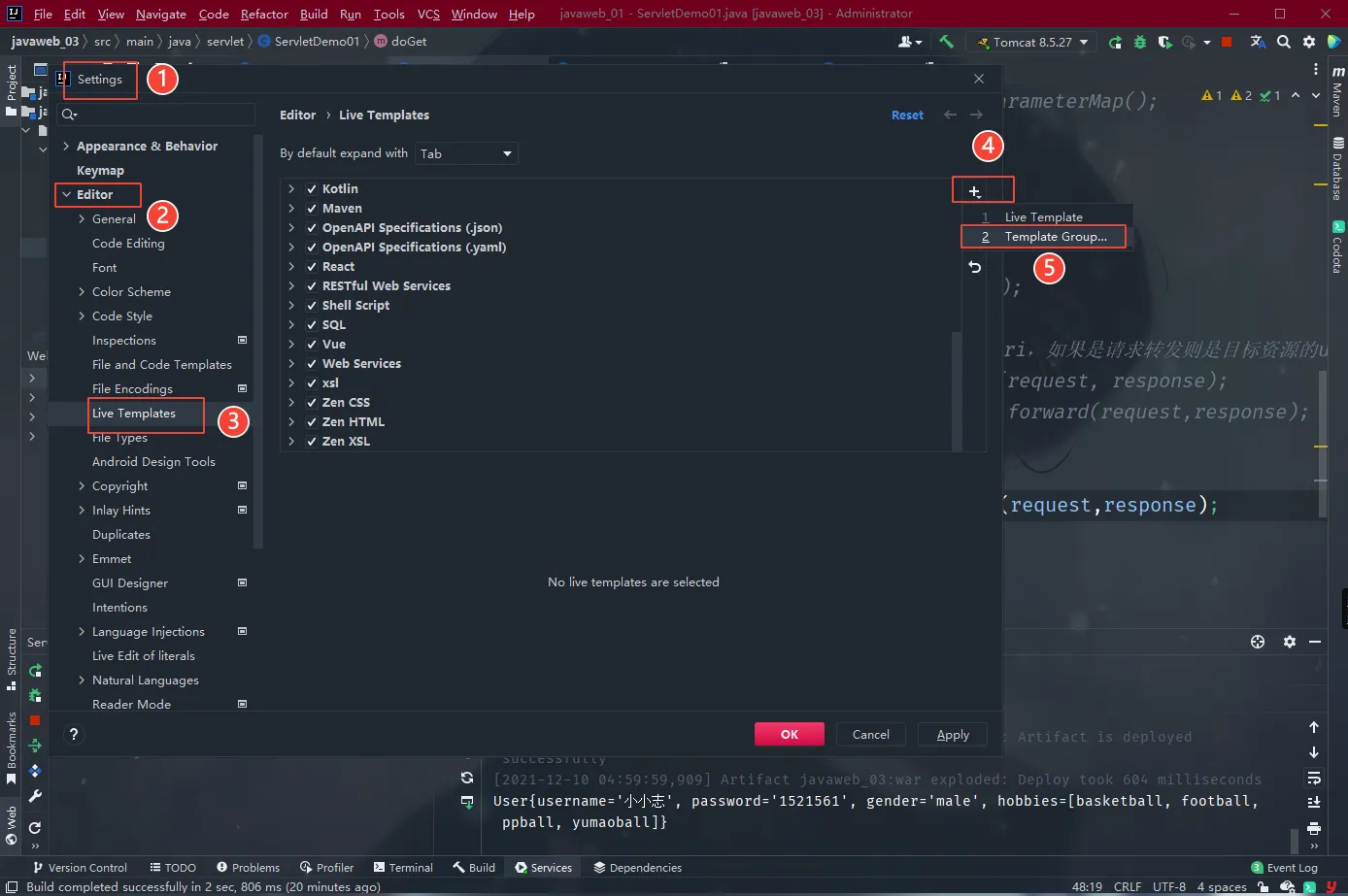Expand the Kotlin template group arrow
This screenshot has height=896, width=1348.
291,189
